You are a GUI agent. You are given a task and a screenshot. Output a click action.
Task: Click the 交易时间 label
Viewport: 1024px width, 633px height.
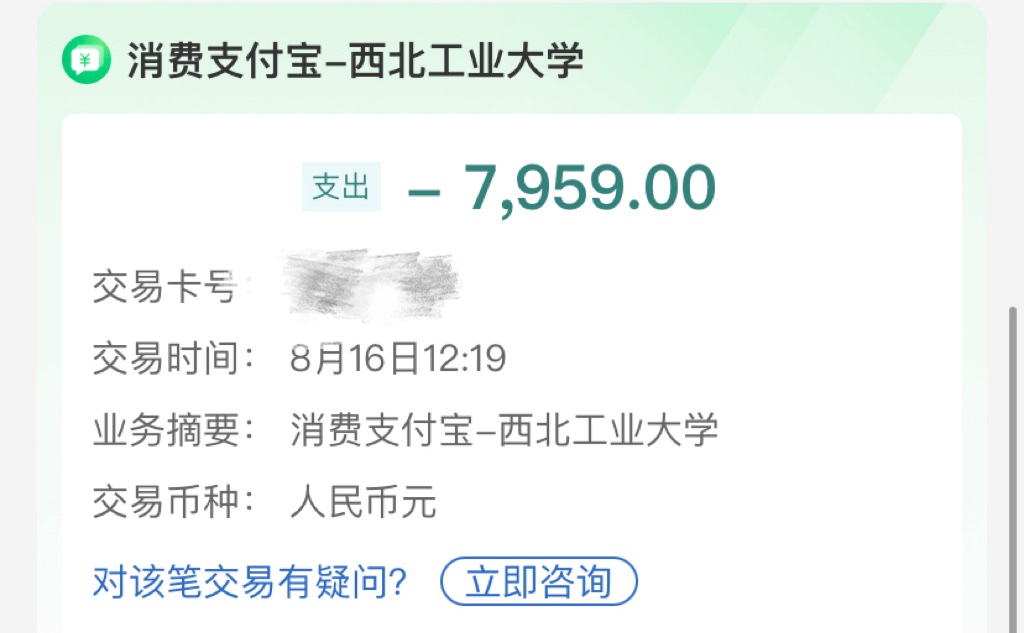click(x=172, y=358)
